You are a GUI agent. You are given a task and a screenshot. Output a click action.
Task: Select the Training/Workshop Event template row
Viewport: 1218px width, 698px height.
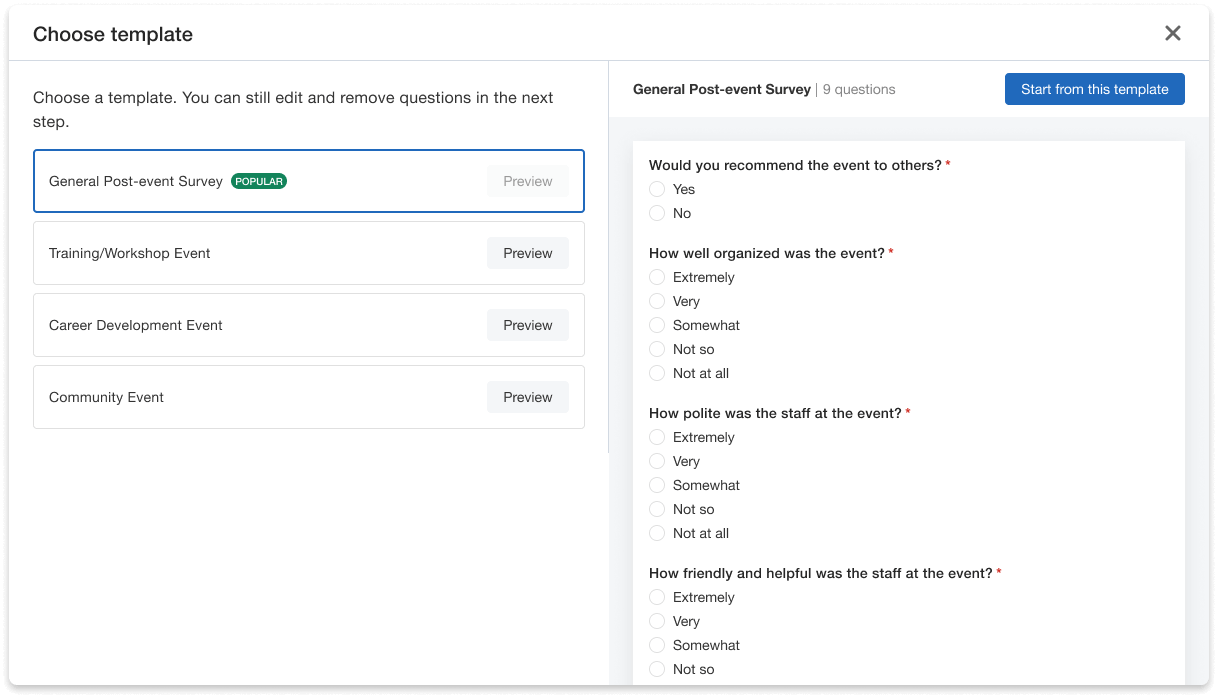pos(130,253)
